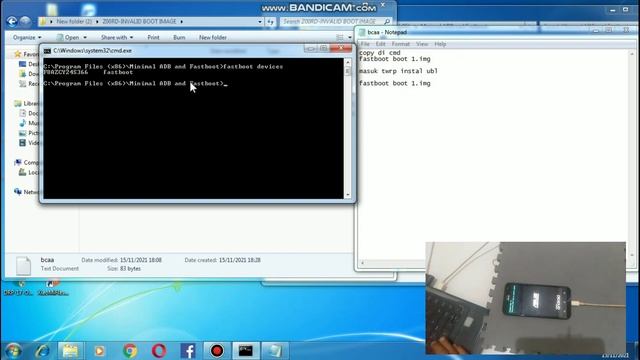Click Print in the Explorer toolbar
This screenshot has width=640, height=360.
tap(153, 37)
